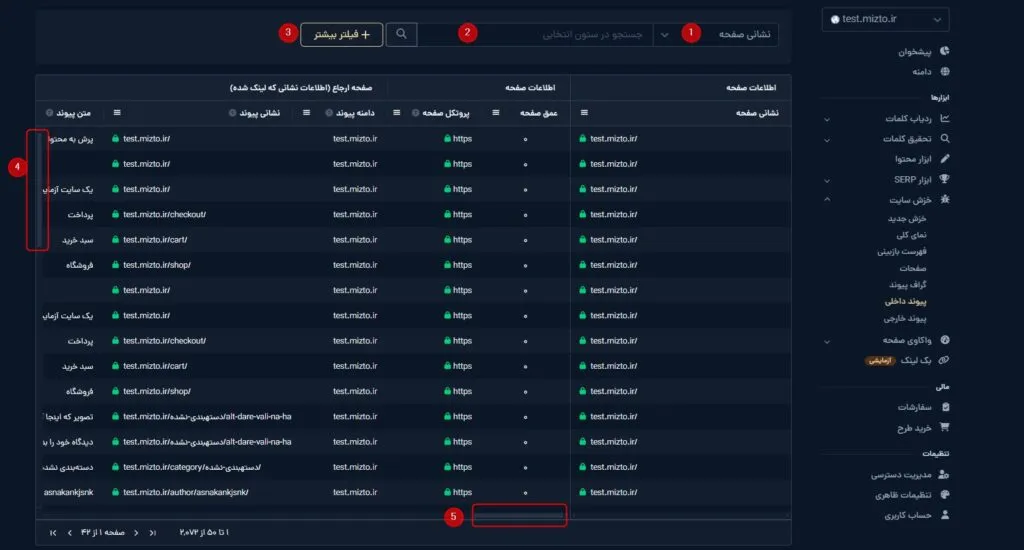
Task: Click help icon next to متن پیوند header
Action: pyautogui.click(x=49, y=113)
